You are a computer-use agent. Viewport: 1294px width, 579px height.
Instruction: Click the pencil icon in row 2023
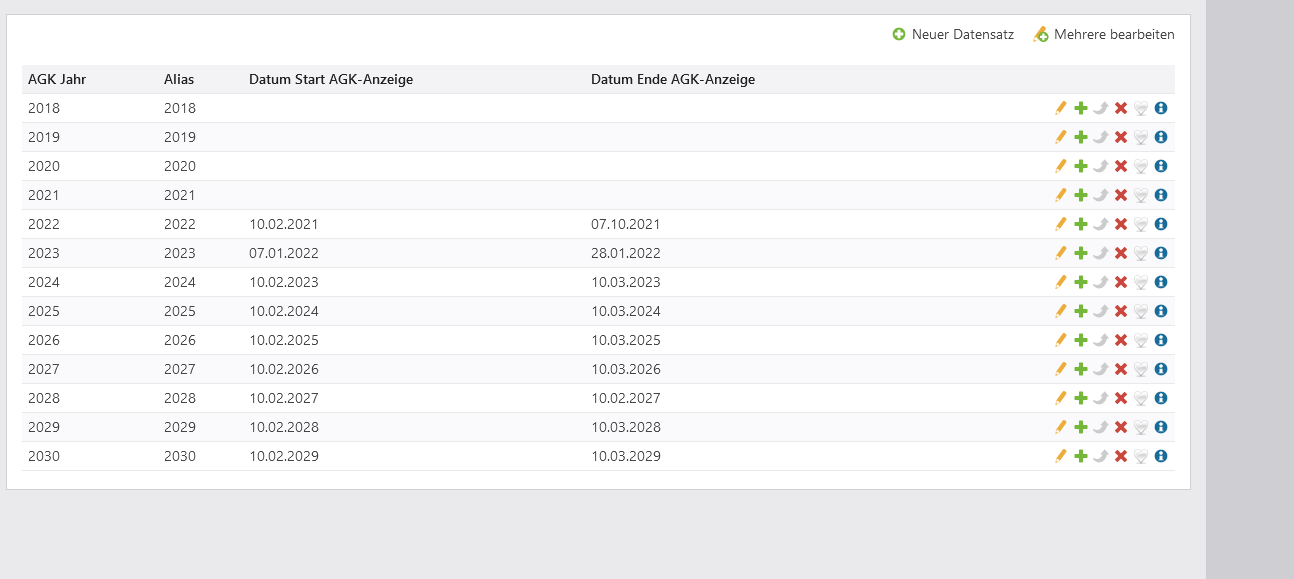tap(1061, 253)
